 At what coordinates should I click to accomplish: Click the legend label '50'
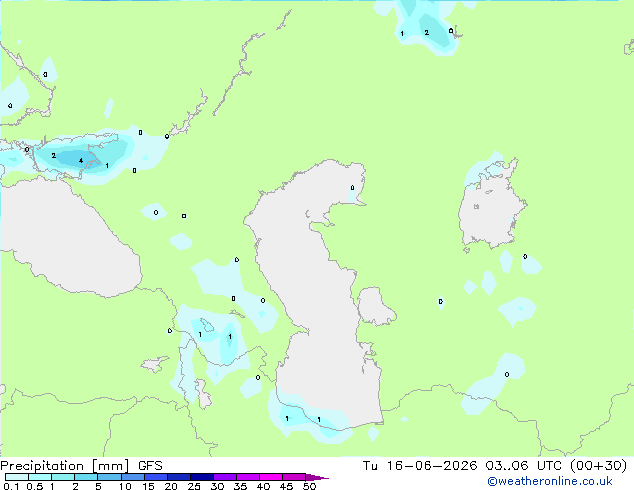[x=309, y=486]
